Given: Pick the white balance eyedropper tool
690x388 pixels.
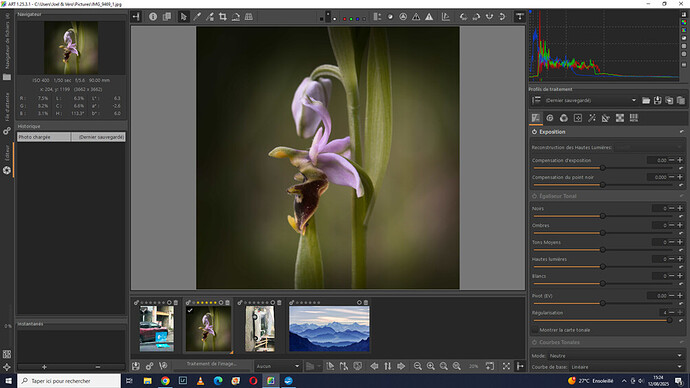Looking at the screenshot, I should pyautogui.click(x=197, y=17).
